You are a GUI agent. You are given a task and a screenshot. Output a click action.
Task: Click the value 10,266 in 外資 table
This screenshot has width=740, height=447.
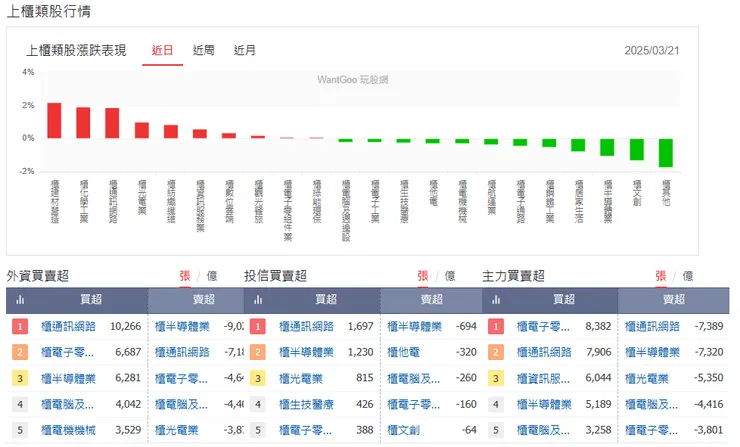click(126, 326)
